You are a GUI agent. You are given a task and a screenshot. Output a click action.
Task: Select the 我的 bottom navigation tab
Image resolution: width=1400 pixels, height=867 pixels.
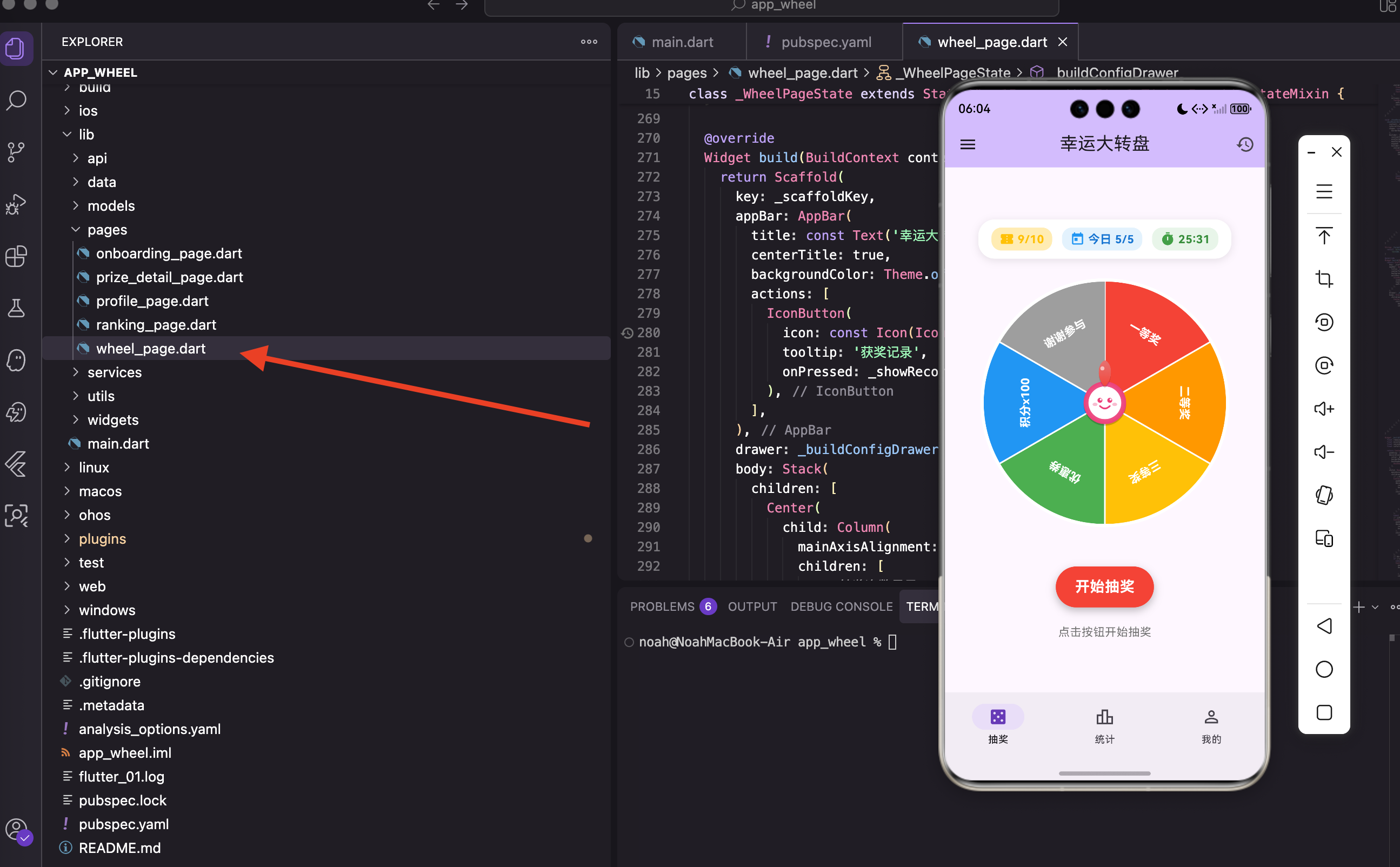point(1211,725)
